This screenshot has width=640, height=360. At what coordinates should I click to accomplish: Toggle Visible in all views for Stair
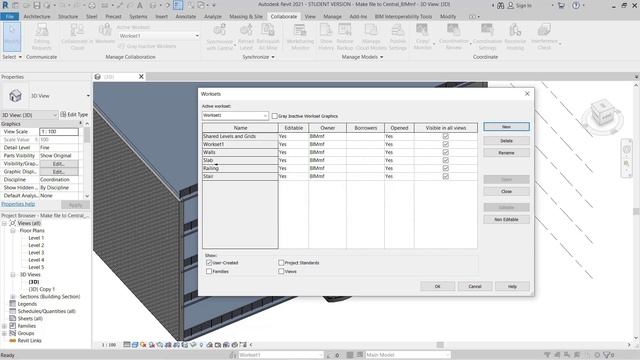(446, 176)
